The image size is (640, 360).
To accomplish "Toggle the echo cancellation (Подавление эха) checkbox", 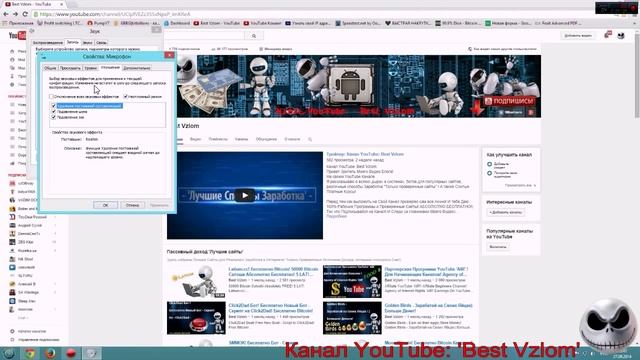I will point(53,117).
